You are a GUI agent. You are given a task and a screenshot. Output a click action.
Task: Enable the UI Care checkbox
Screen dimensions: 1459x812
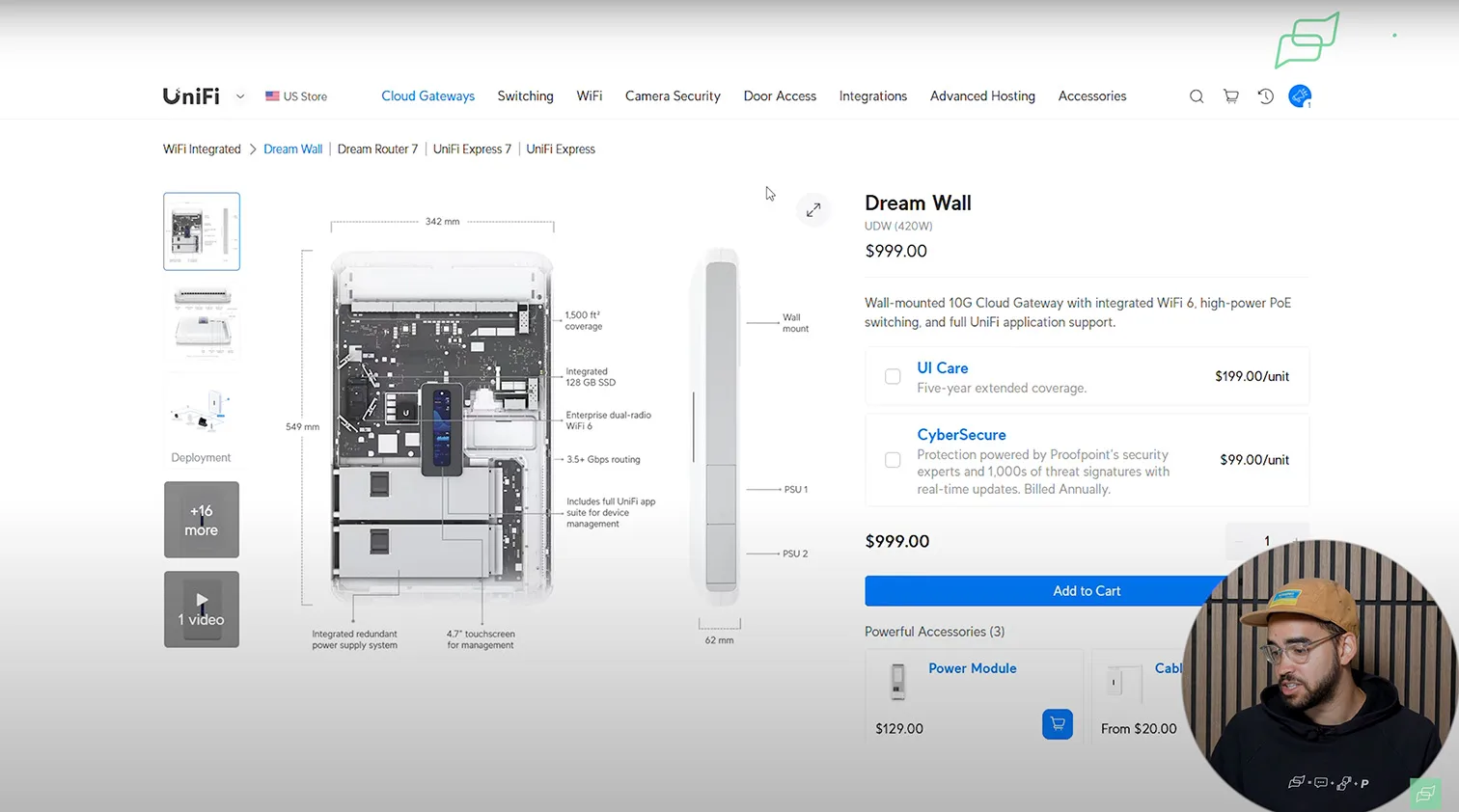[x=893, y=376]
